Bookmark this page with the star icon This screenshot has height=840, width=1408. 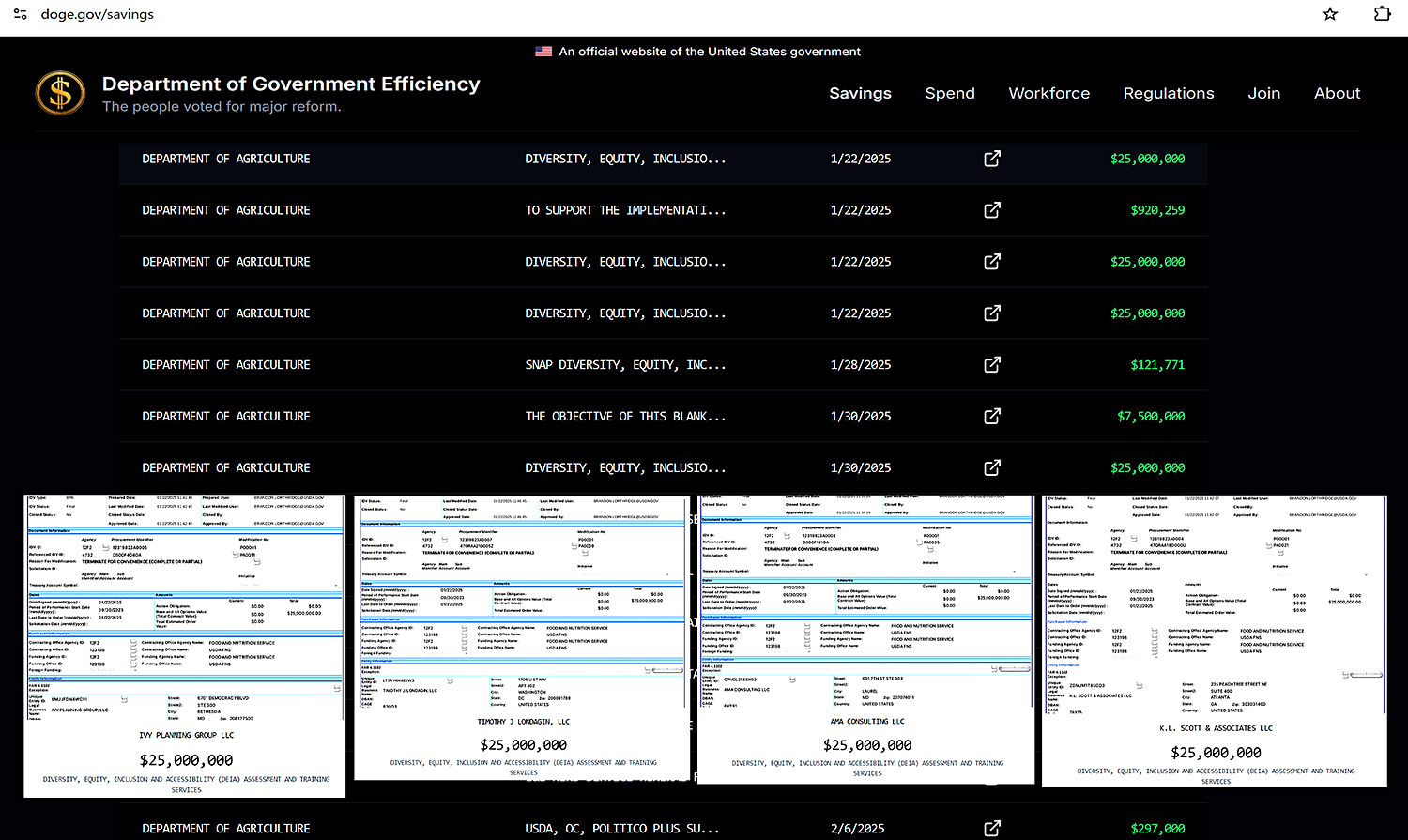[1330, 14]
